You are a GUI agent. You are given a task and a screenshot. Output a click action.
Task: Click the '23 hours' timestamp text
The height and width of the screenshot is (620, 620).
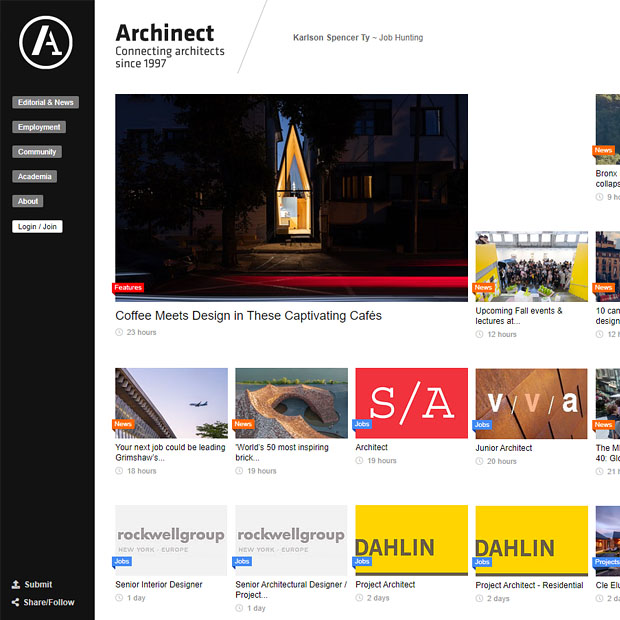tap(142, 332)
